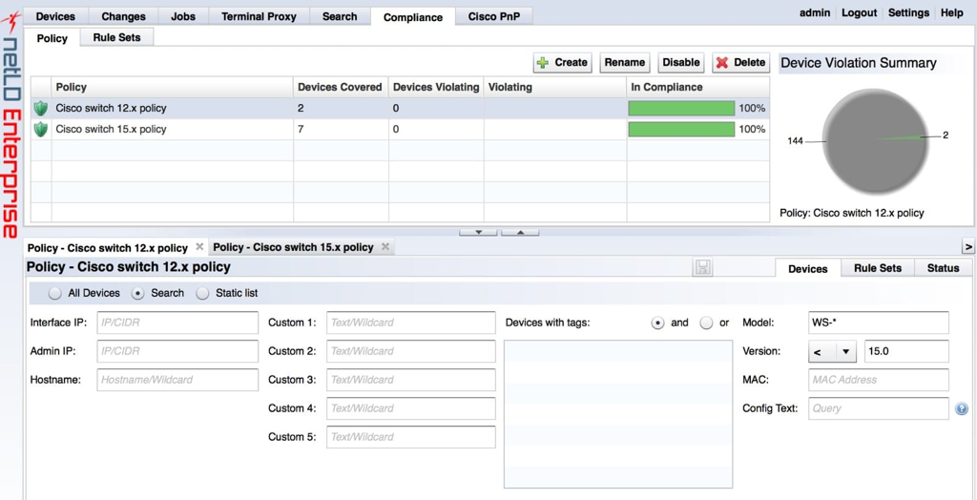The width and height of the screenshot is (977, 500).
Task: Click the shield icon for Cisco switch 12.x policy
Action: click(x=41, y=108)
